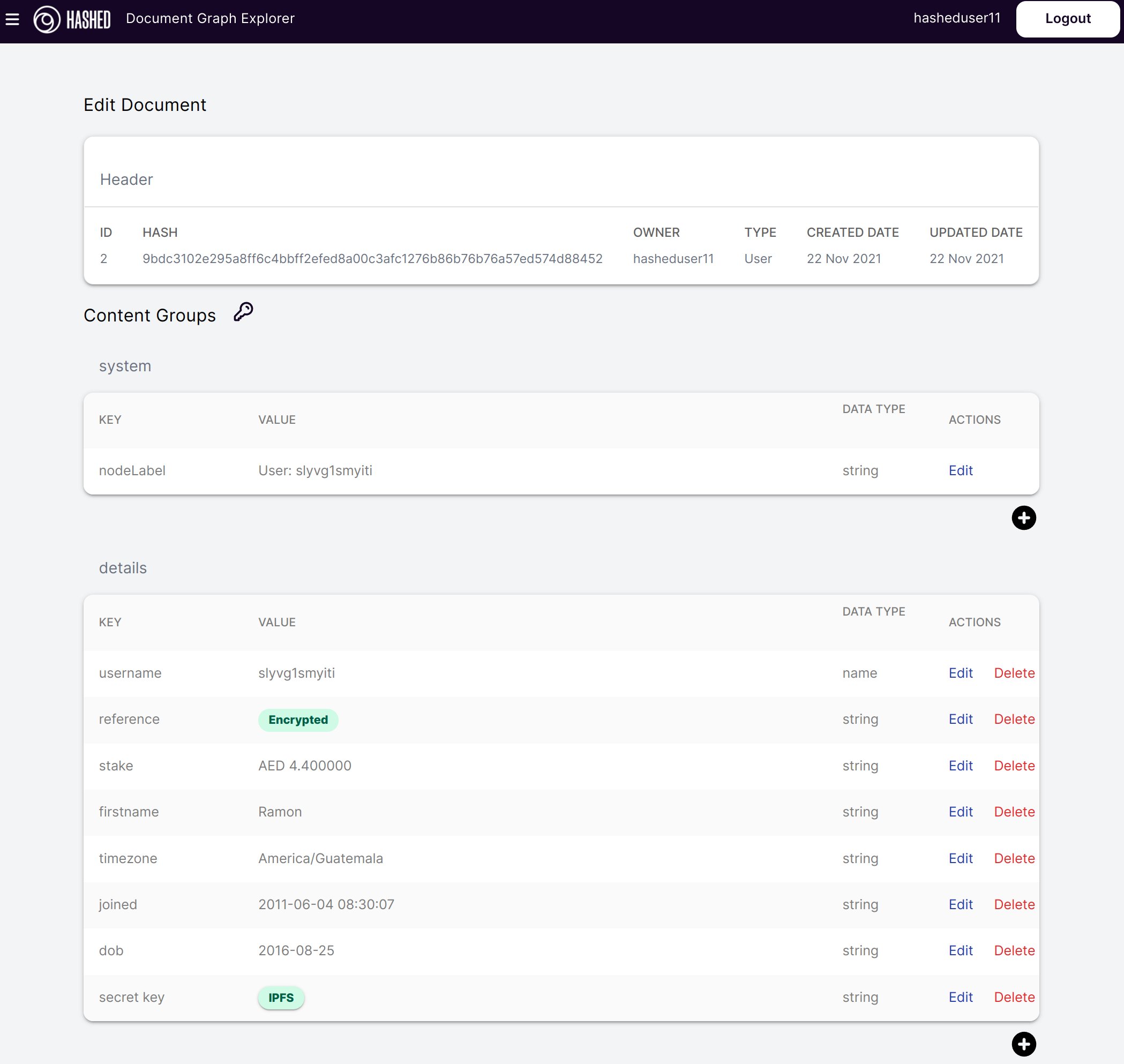This screenshot has width=1124, height=1064.
Task: Click the IPFS badge on secret key field
Action: [281, 997]
